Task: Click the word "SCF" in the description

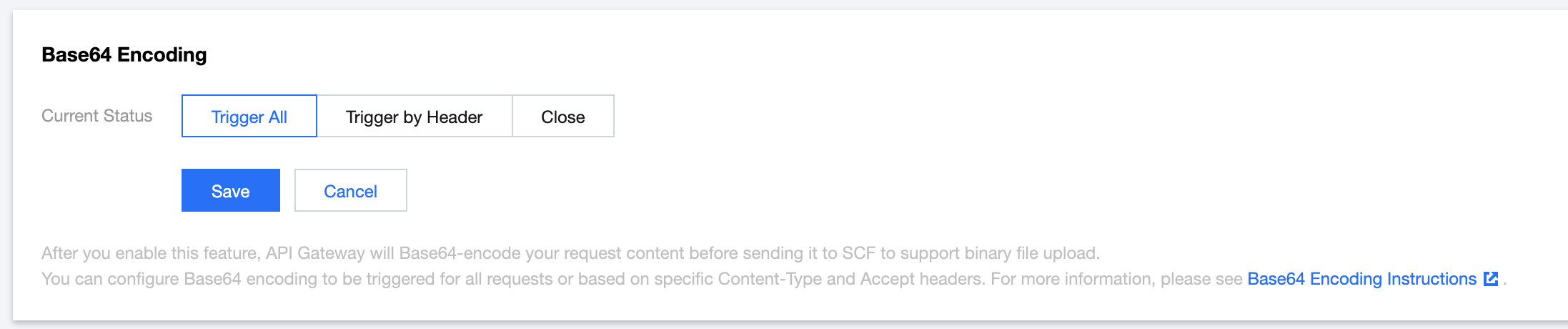Action: click(x=858, y=253)
